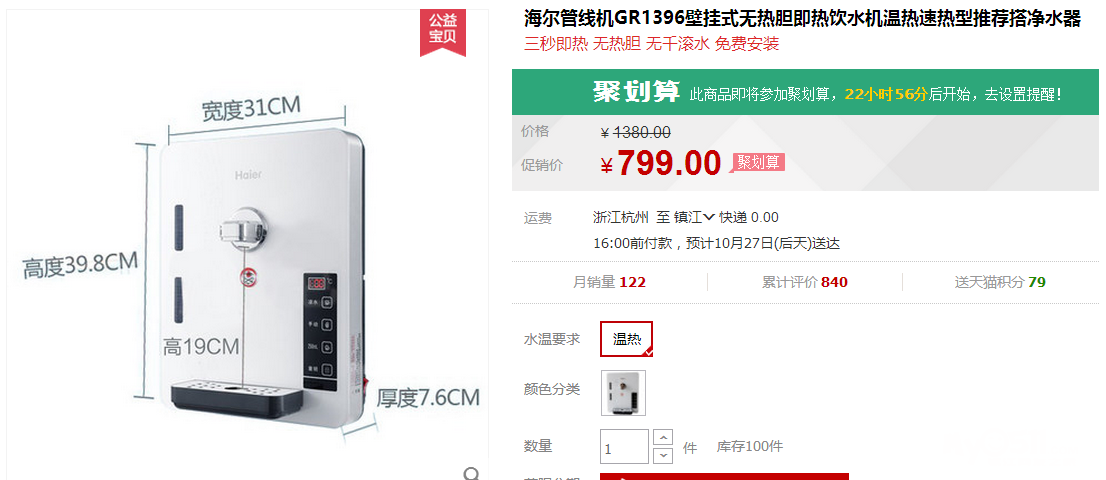Select the 温热 water temperature option
Image resolution: width=1106 pixels, height=480 pixels.
coord(626,339)
